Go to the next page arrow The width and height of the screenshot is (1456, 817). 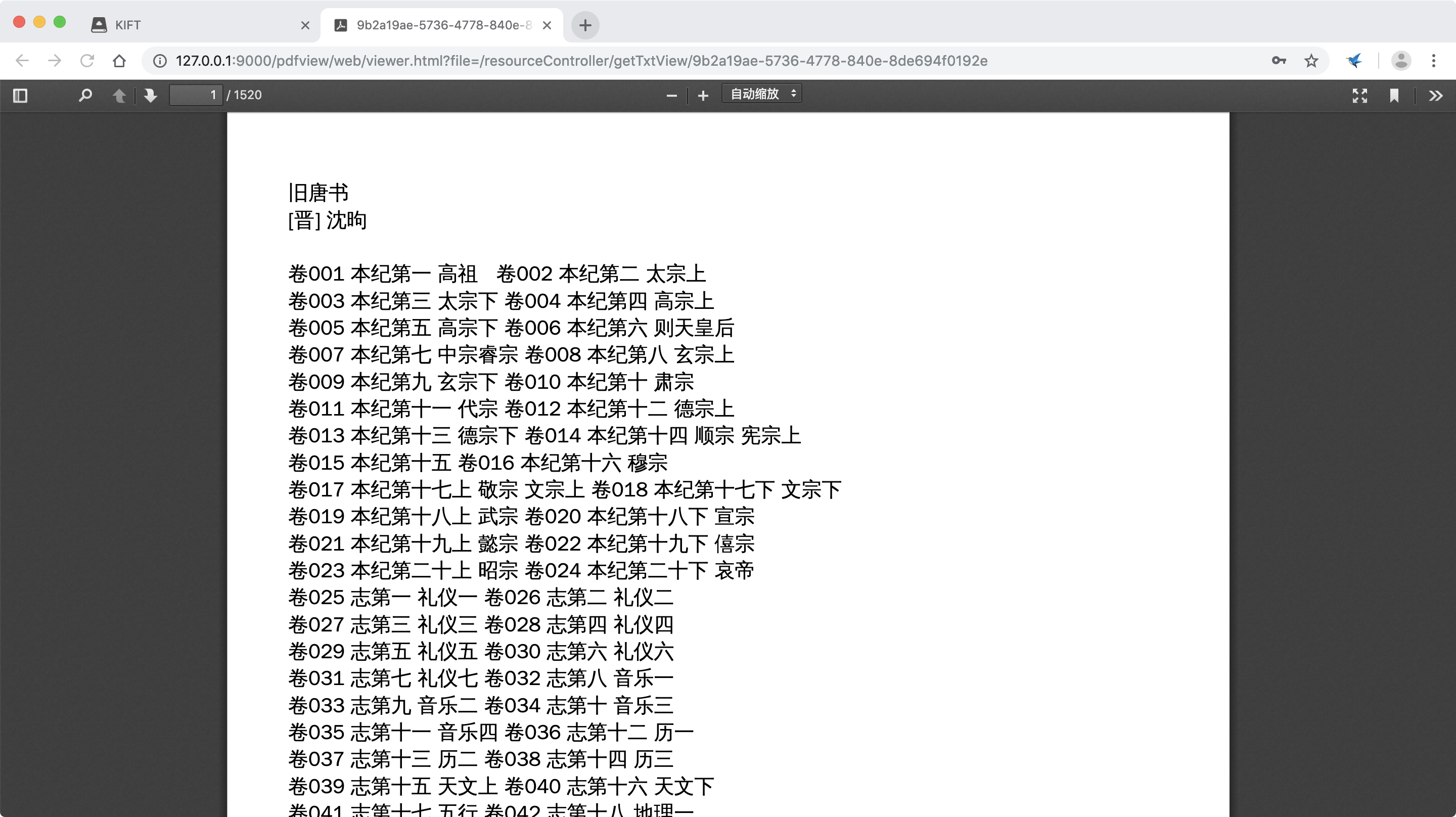pyautogui.click(x=150, y=96)
